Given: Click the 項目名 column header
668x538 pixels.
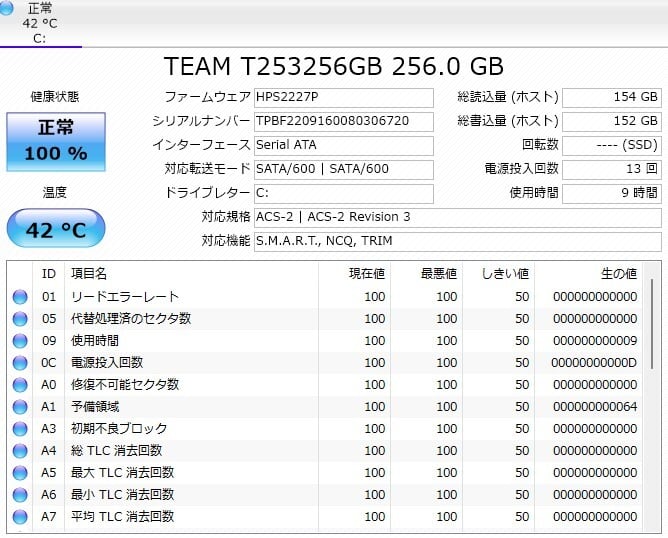Looking at the screenshot, I should click(88, 273).
